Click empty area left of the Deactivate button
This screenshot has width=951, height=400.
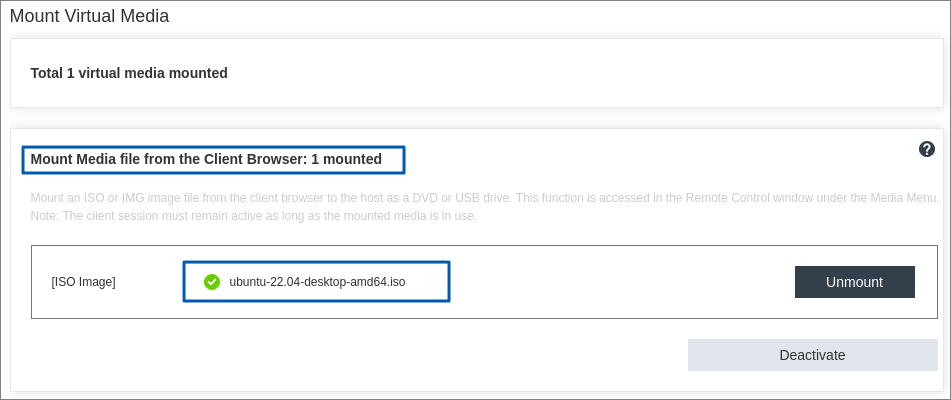coord(358,355)
